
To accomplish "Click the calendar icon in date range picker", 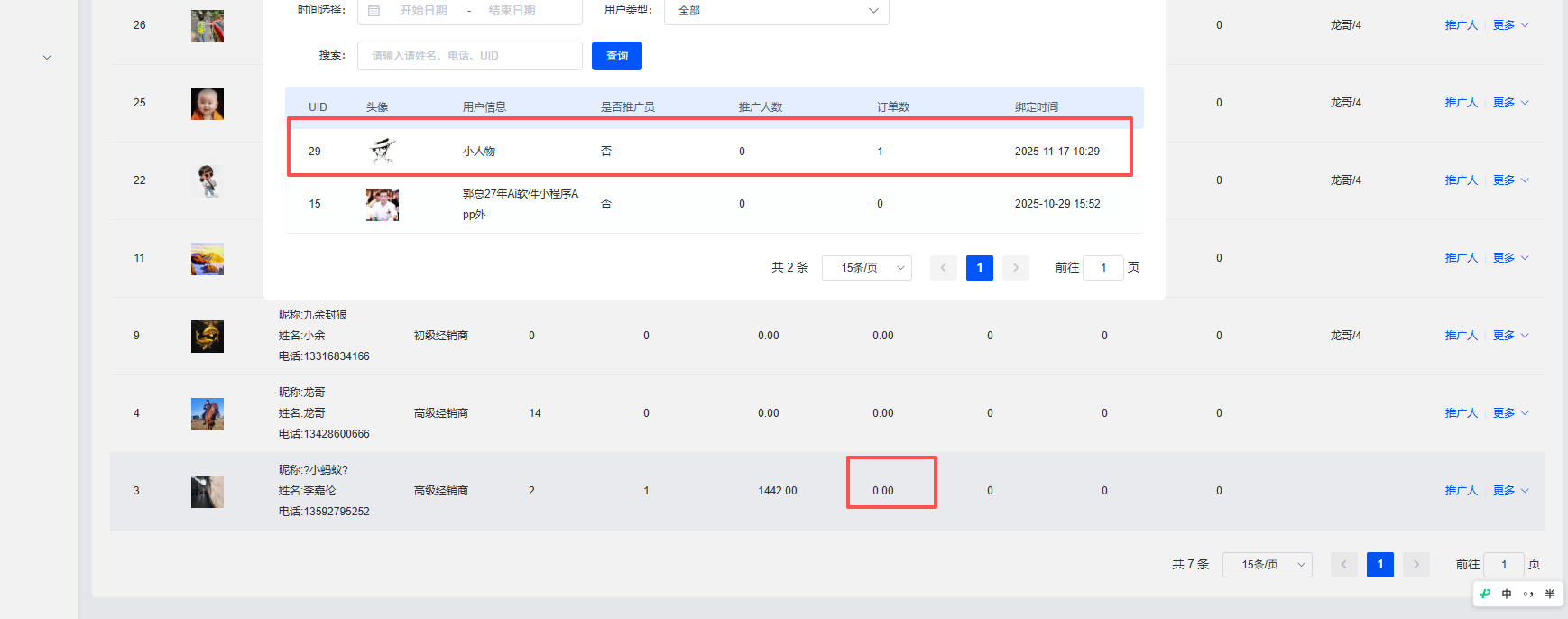I will (x=374, y=11).
